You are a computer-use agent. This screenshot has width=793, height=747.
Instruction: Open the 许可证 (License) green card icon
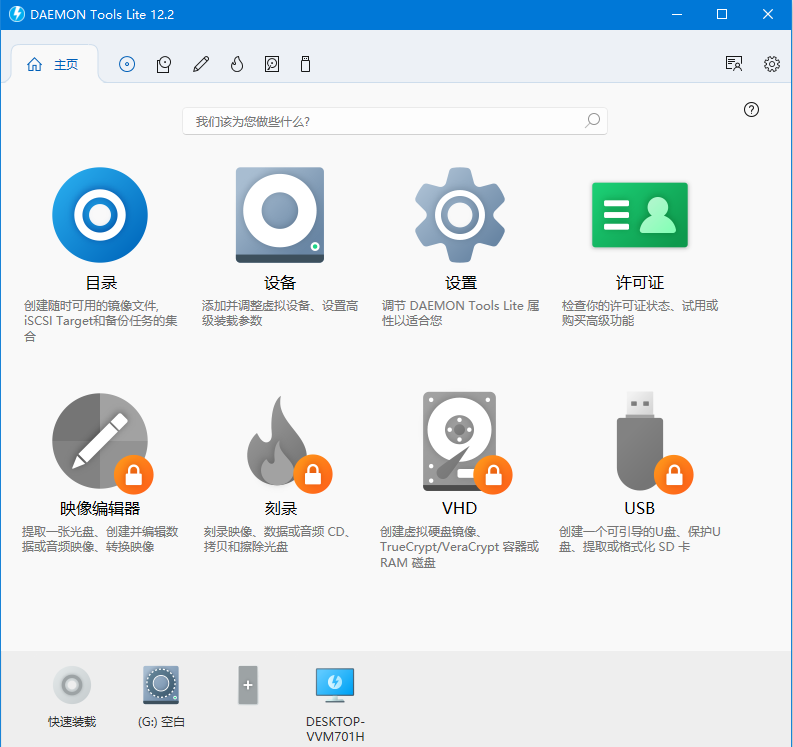640,215
